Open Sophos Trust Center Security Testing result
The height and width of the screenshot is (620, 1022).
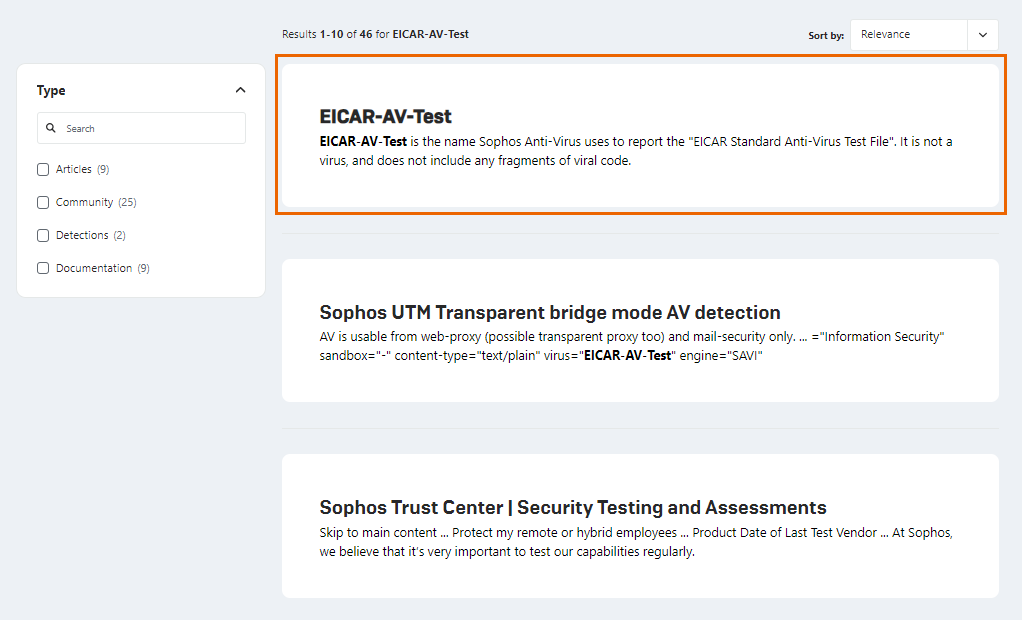click(x=572, y=507)
